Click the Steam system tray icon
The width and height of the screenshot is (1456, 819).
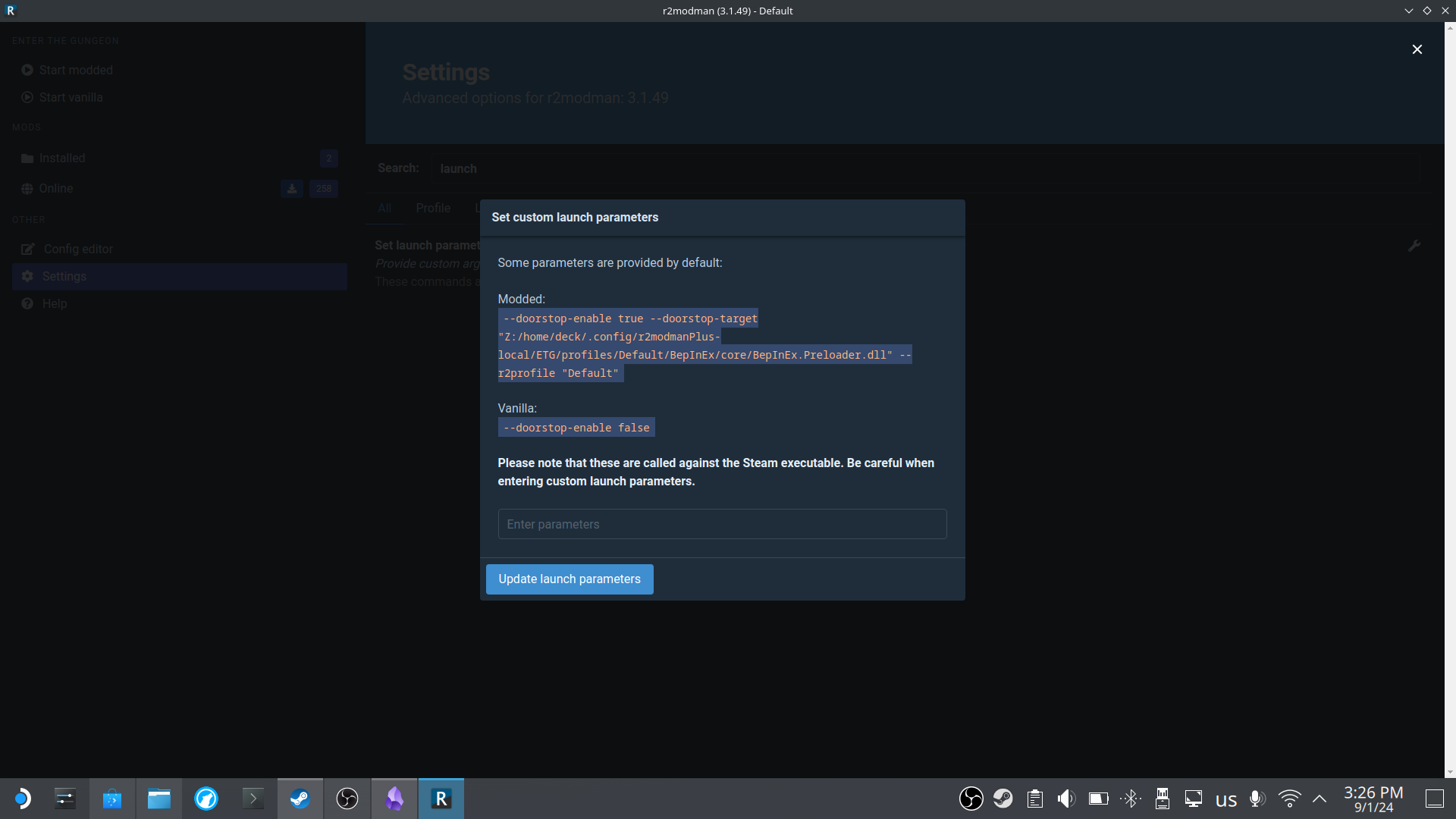(1003, 799)
